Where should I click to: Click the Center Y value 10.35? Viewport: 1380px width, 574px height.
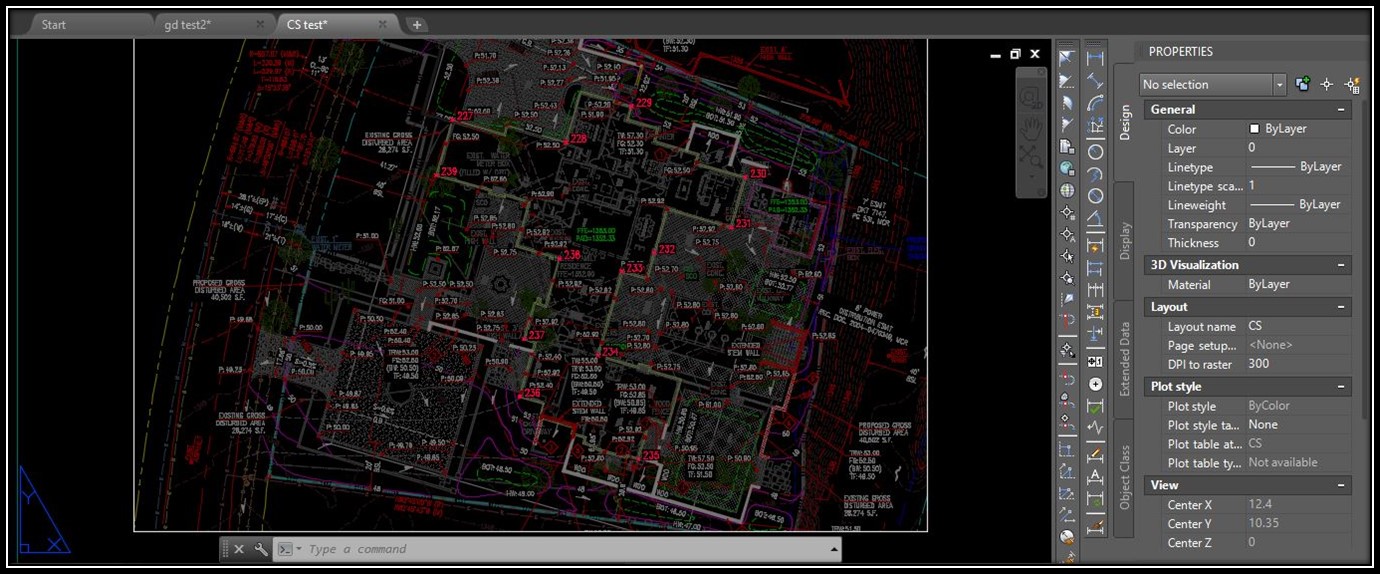pos(1263,524)
